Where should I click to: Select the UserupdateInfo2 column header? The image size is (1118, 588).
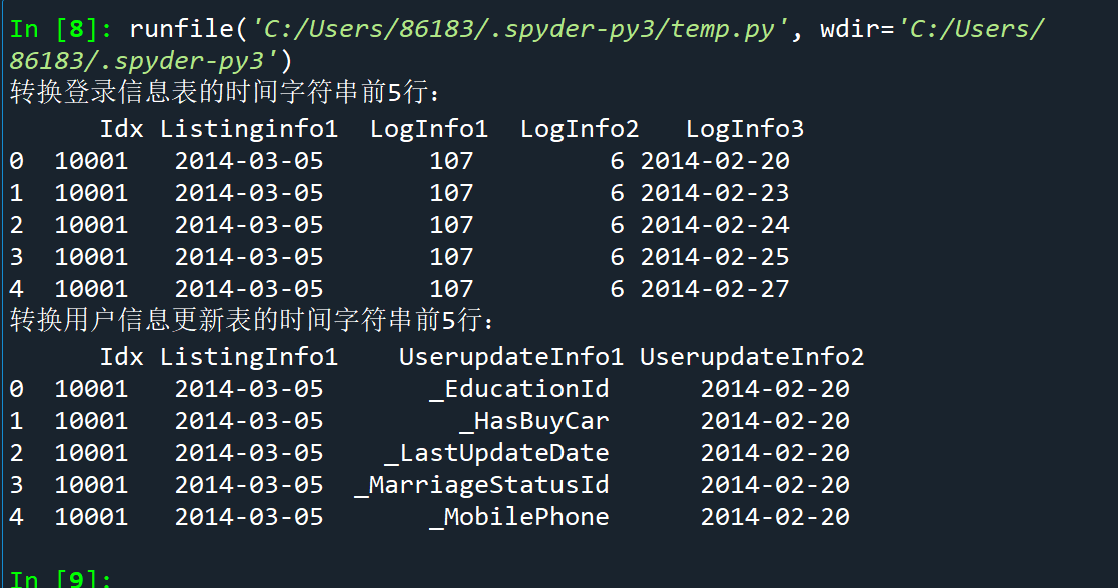751,357
